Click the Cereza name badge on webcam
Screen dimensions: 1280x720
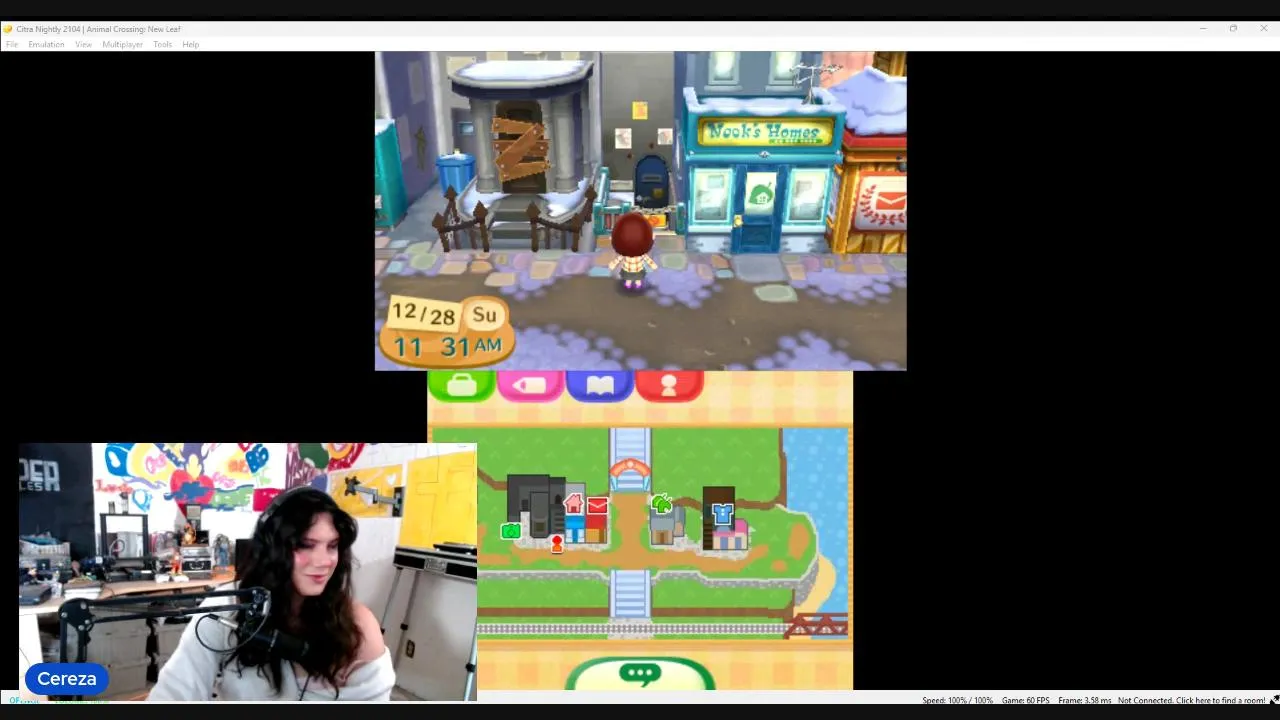click(67, 679)
